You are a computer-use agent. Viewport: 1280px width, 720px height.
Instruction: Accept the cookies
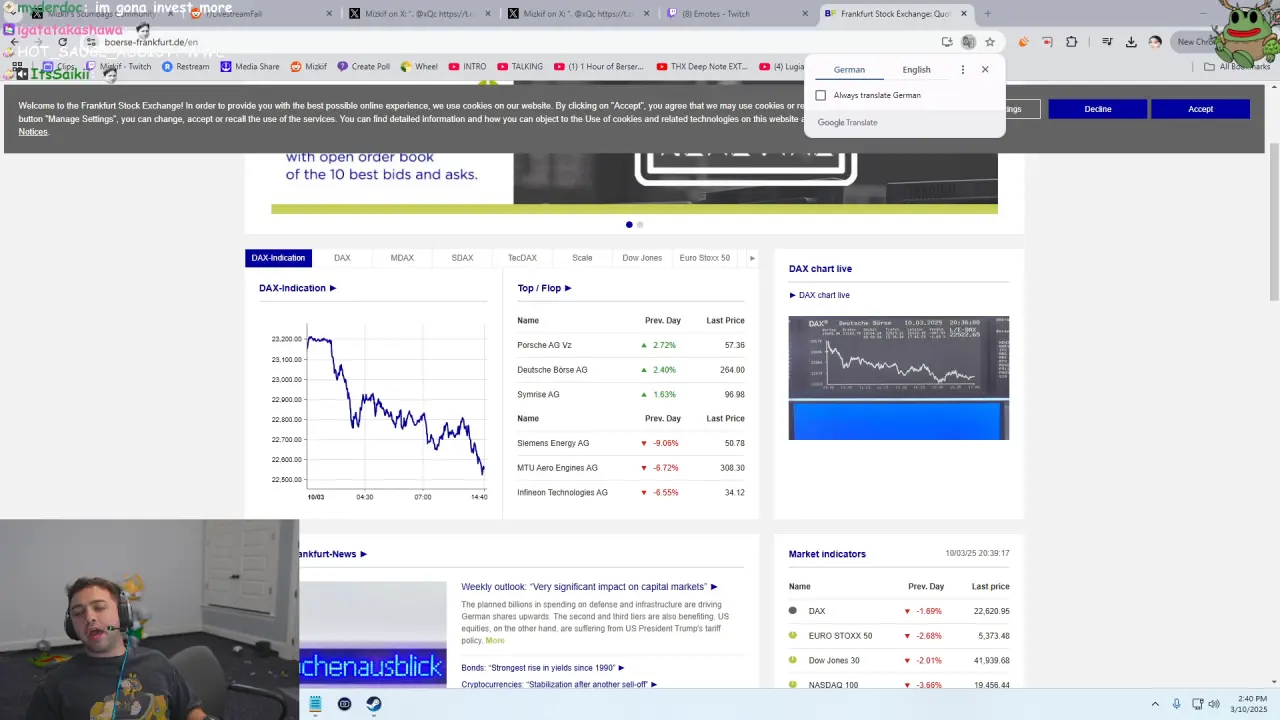[1200, 109]
